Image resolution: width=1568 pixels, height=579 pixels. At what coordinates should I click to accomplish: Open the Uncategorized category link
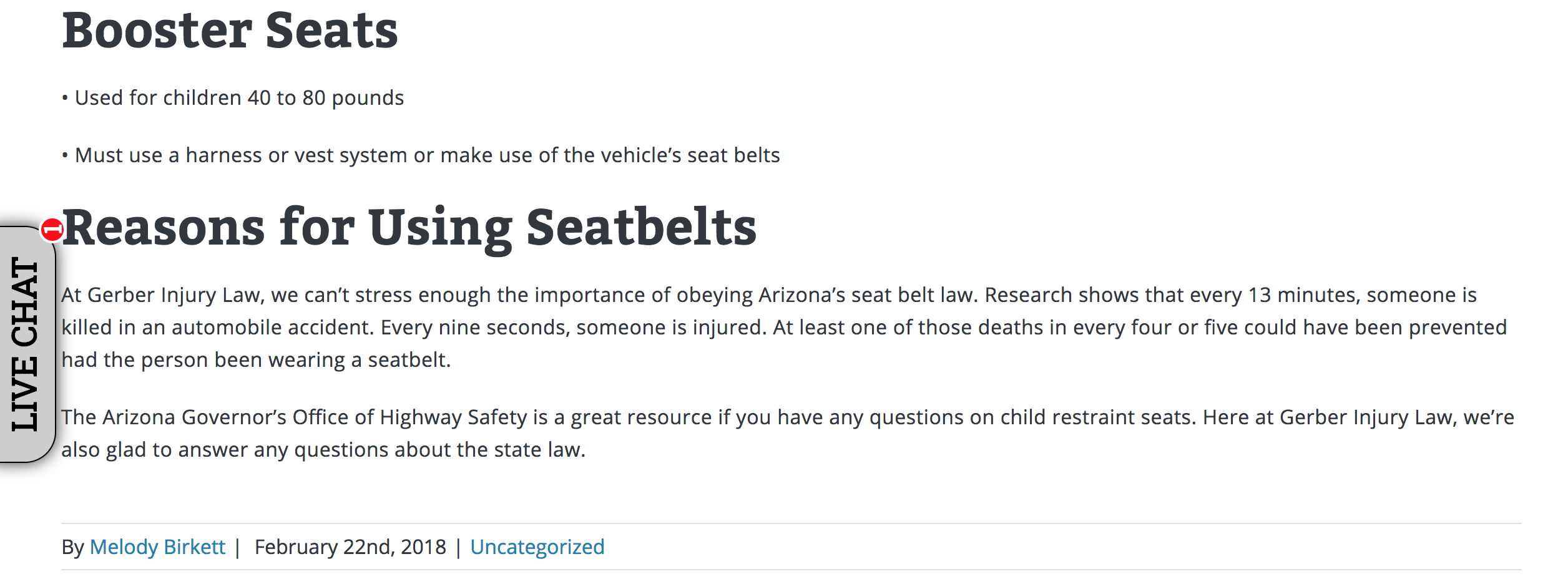pyautogui.click(x=537, y=547)
